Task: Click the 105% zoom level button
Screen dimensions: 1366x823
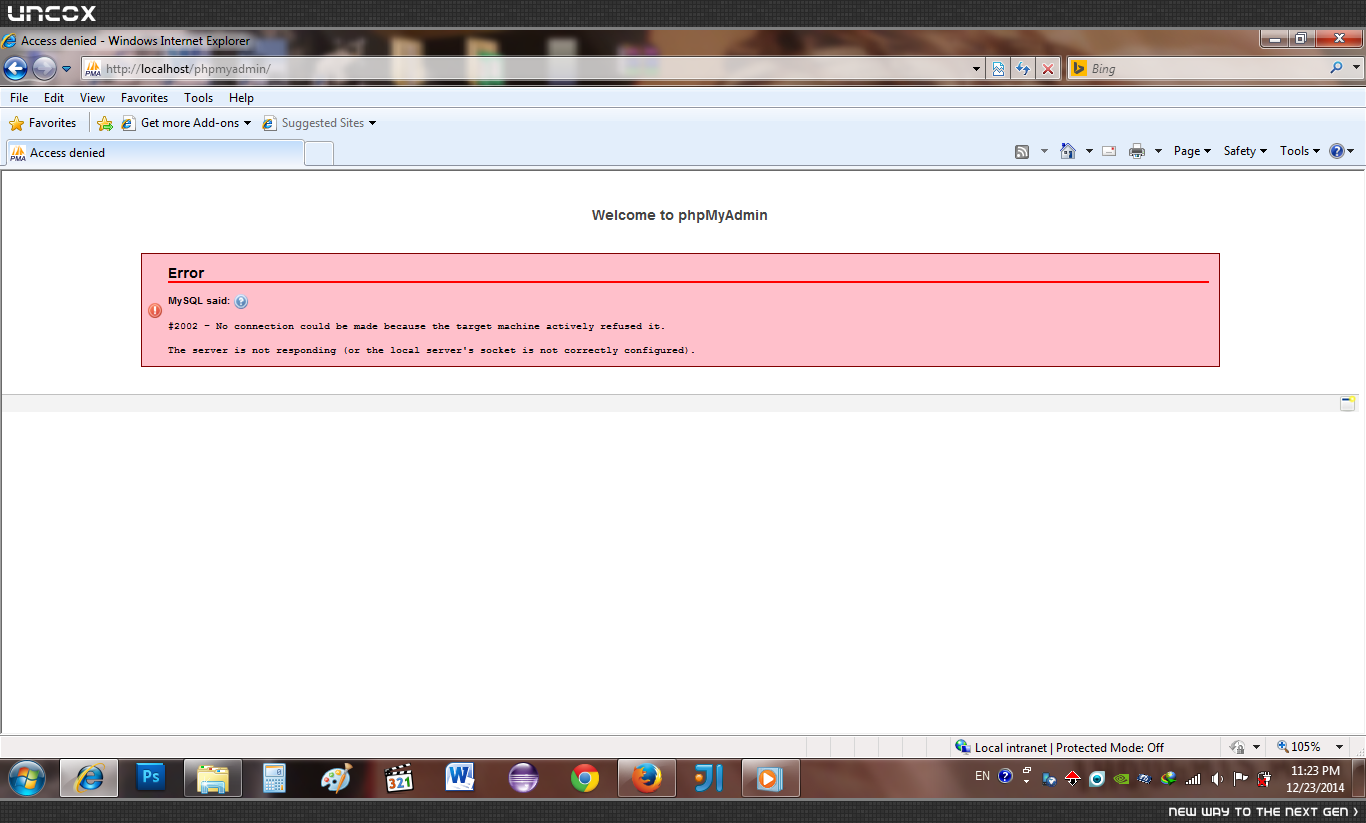Action: pyautogui.click(x=1299, y=747)
